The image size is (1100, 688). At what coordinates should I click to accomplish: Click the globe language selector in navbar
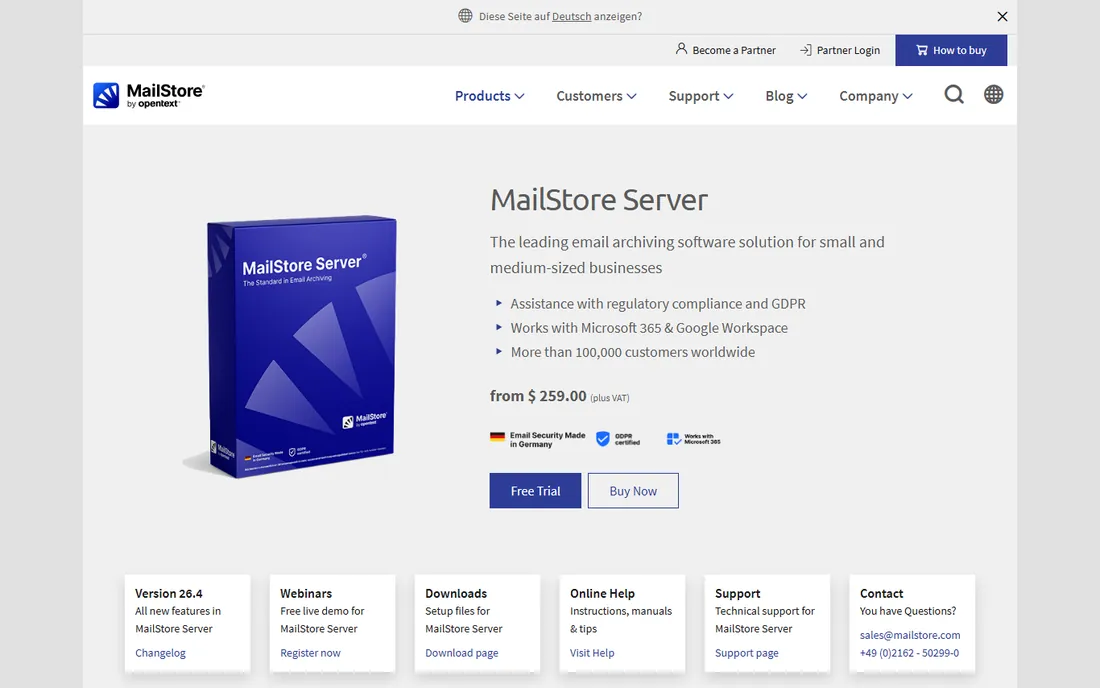[x=993, y=94]
